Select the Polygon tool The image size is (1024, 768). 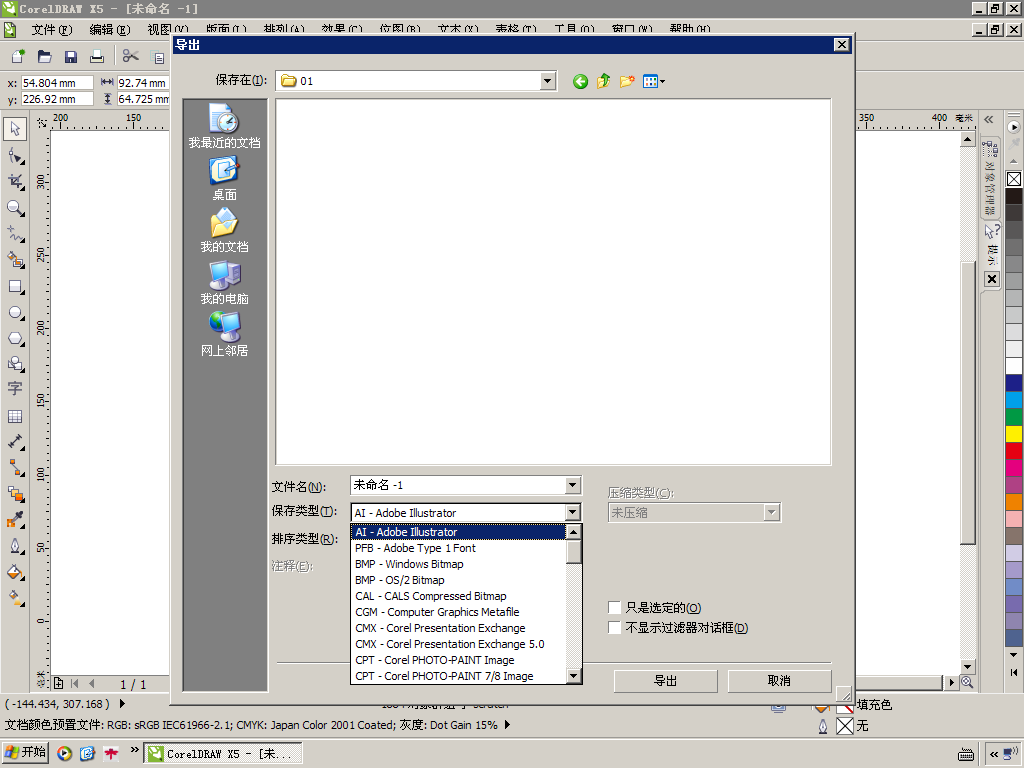(x=15, y=339)
